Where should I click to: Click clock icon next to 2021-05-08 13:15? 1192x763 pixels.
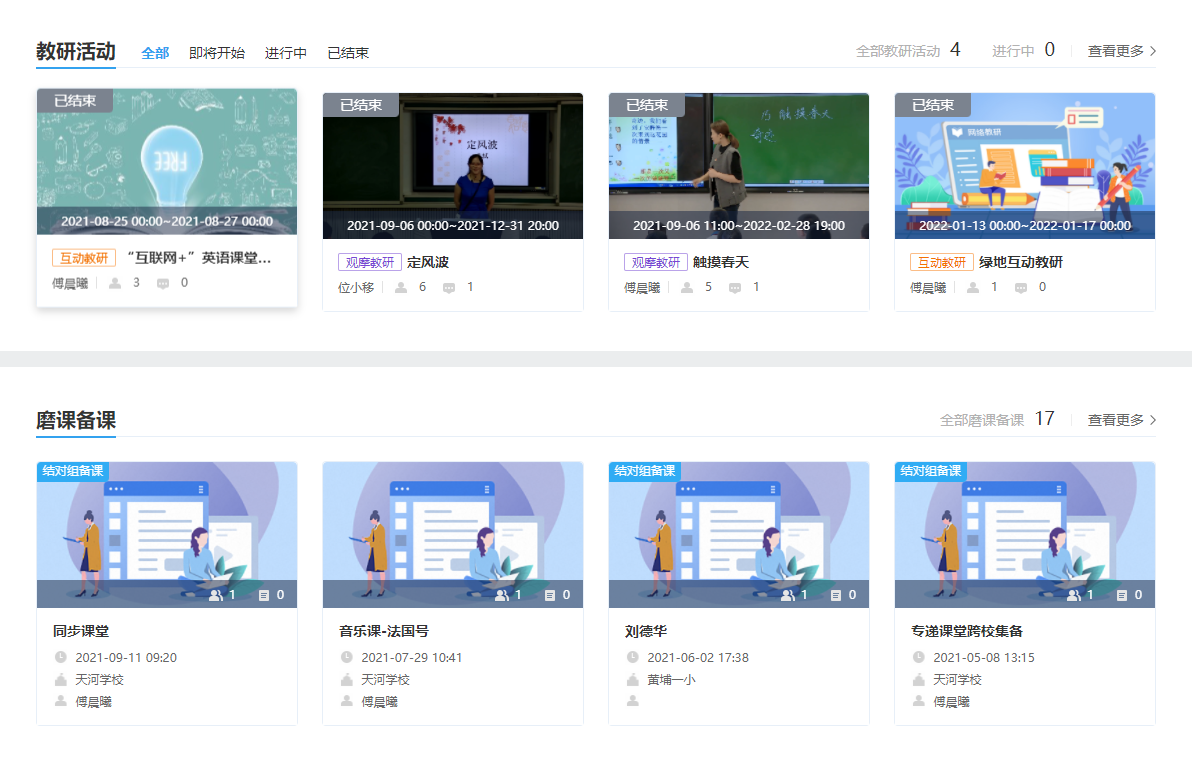pos(918,657)
